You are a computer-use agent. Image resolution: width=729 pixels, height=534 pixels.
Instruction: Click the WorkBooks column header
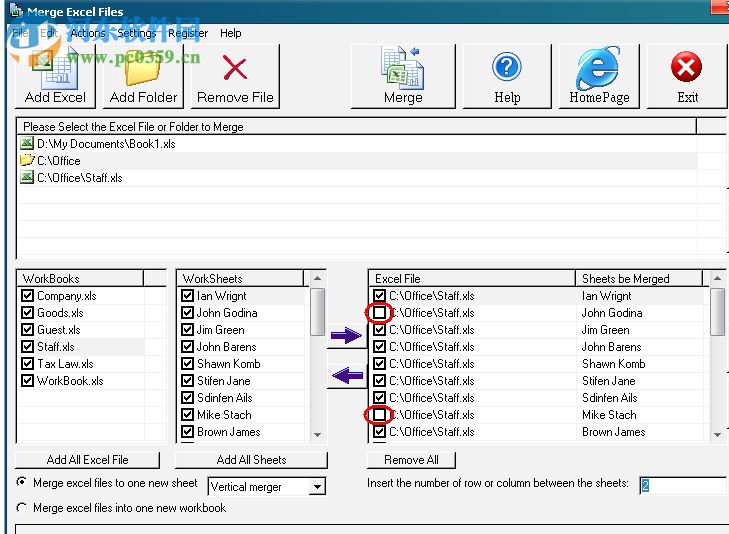point(80,278)
